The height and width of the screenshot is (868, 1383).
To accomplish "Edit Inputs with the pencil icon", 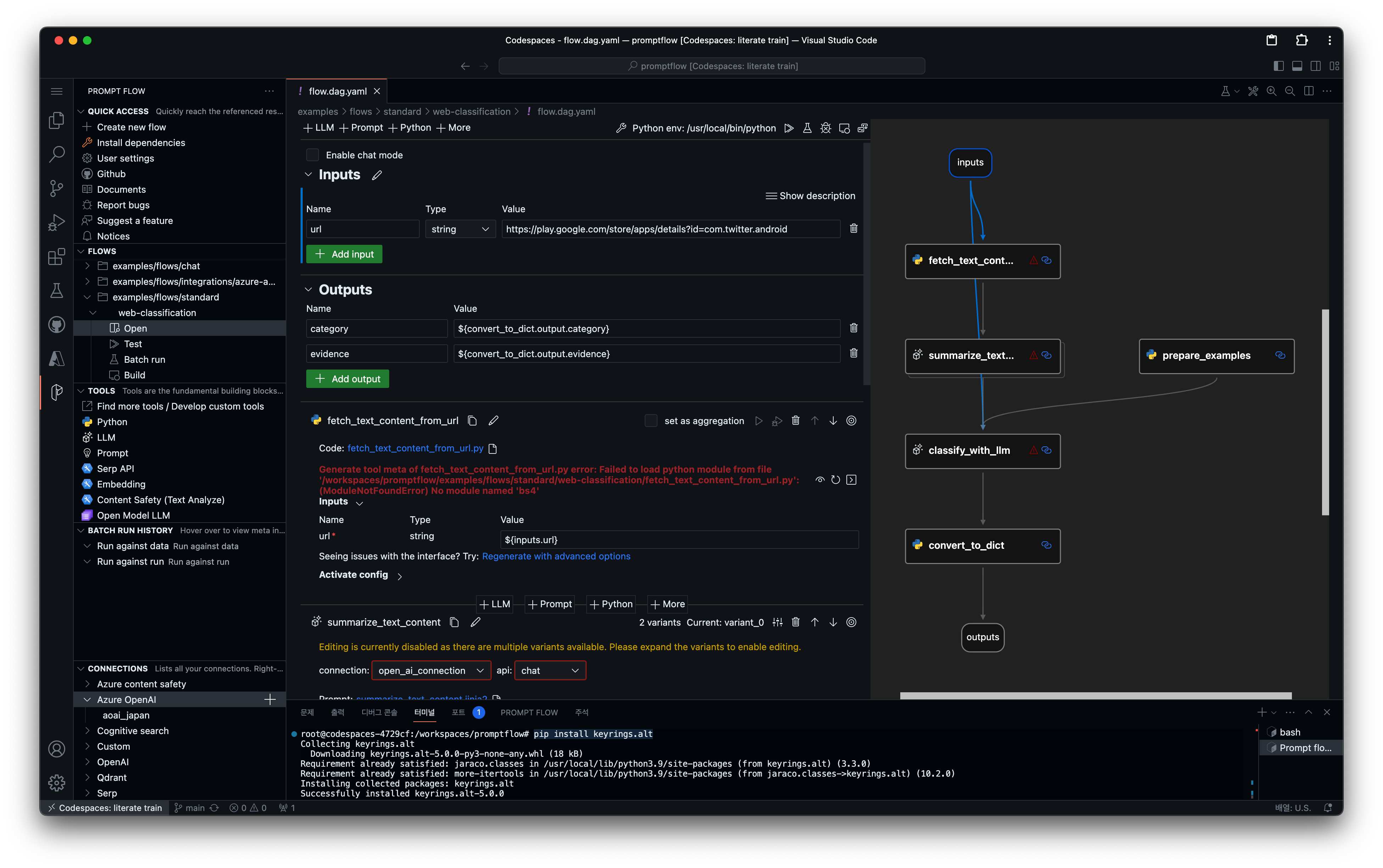I will point(377,175).
